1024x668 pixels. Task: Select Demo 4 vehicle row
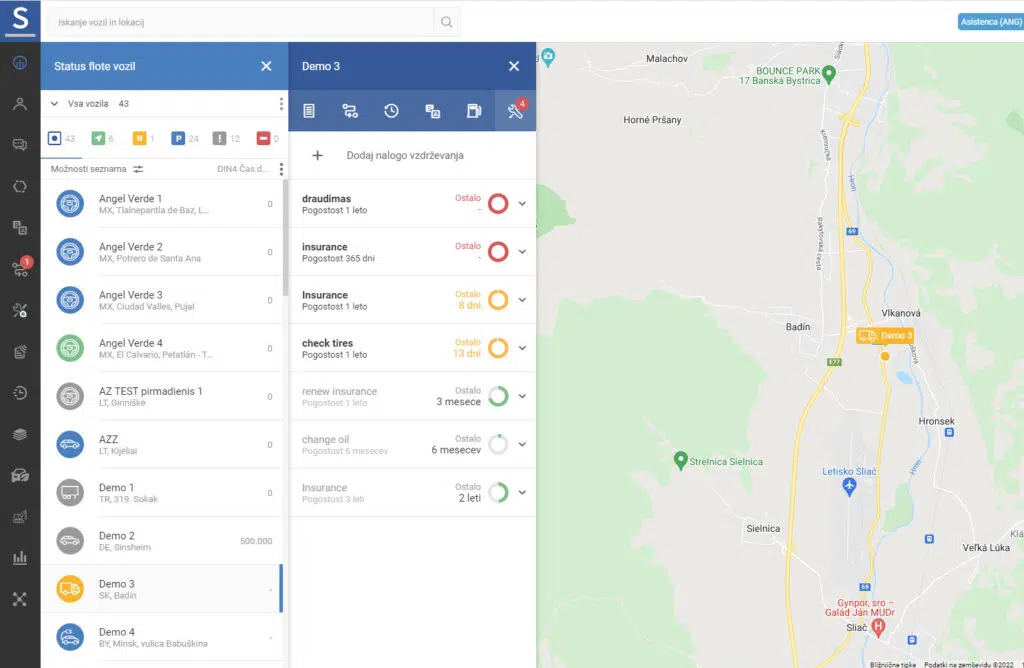162,637
